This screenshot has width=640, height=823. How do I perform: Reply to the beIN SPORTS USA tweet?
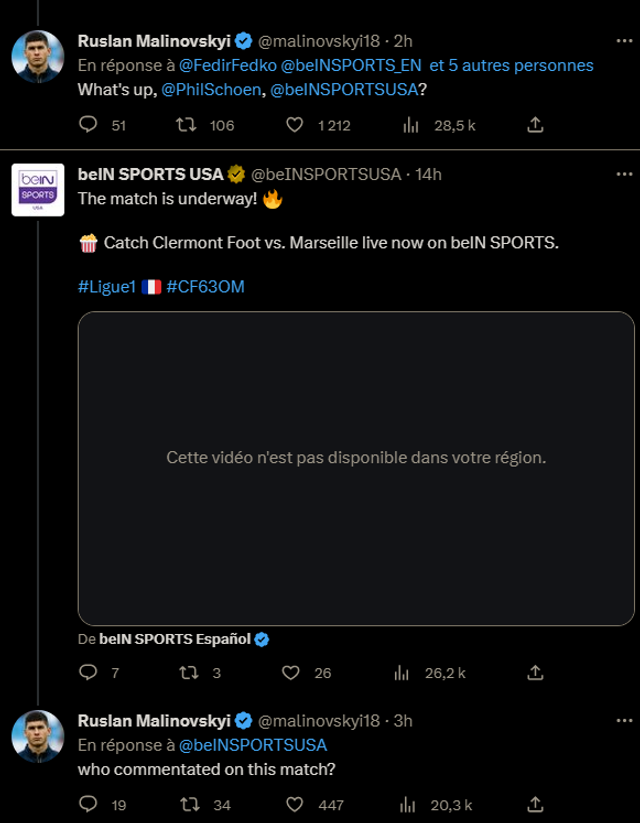pyautogui.click(x=88, y=673)
